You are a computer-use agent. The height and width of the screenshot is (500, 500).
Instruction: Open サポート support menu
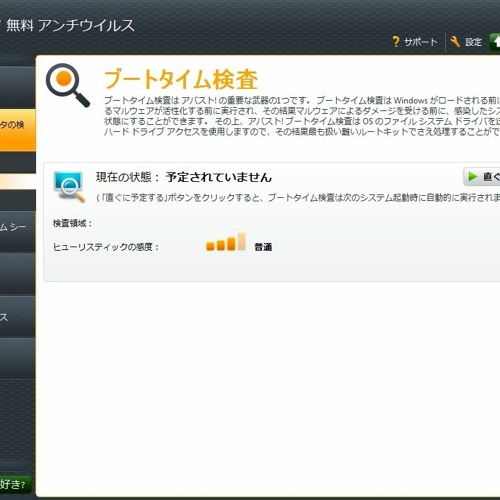coord(420,42)
